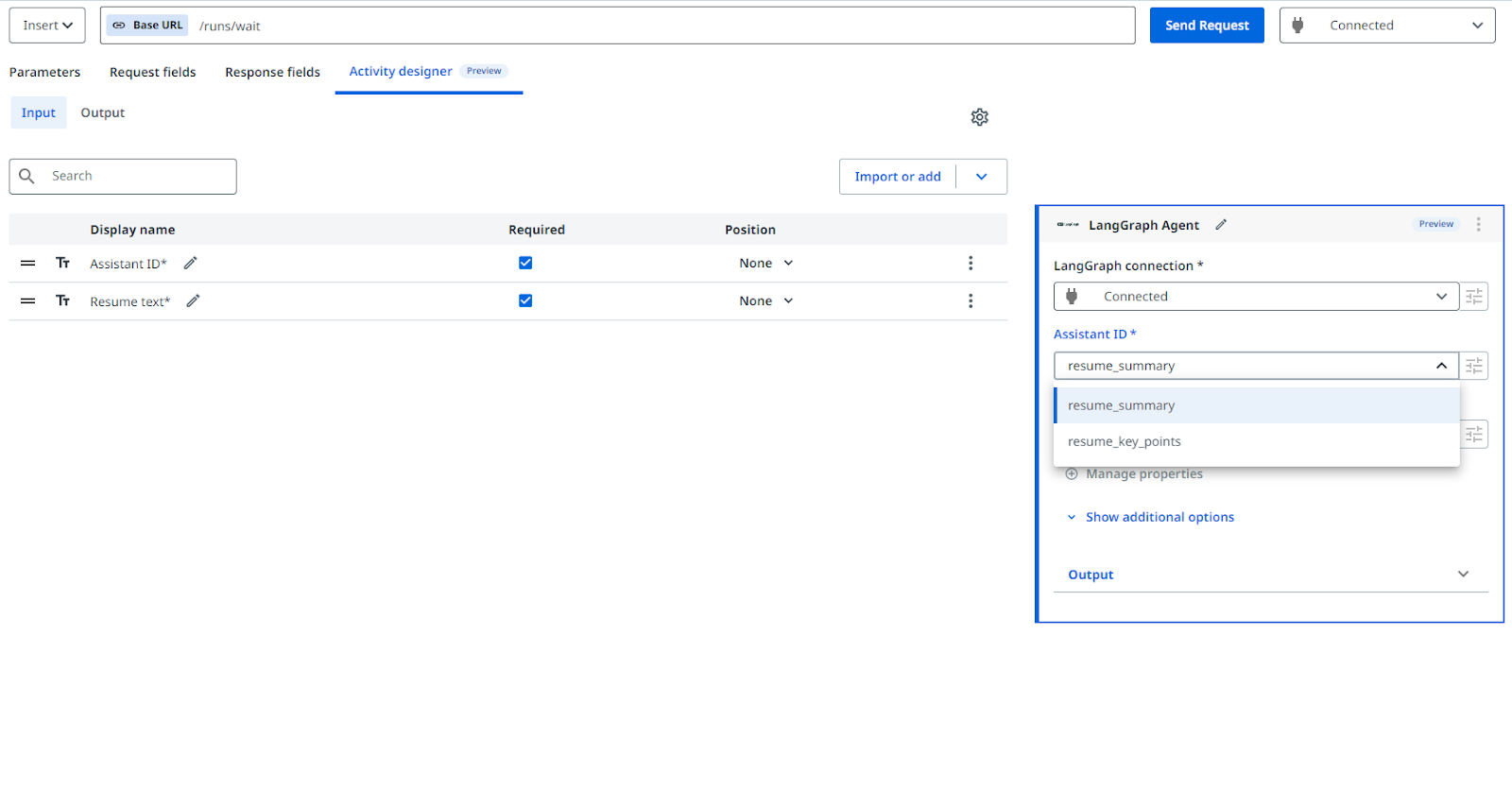Click the search magnifier icon
Viewport: 1512px width, 807px height.
click(27, 176)
